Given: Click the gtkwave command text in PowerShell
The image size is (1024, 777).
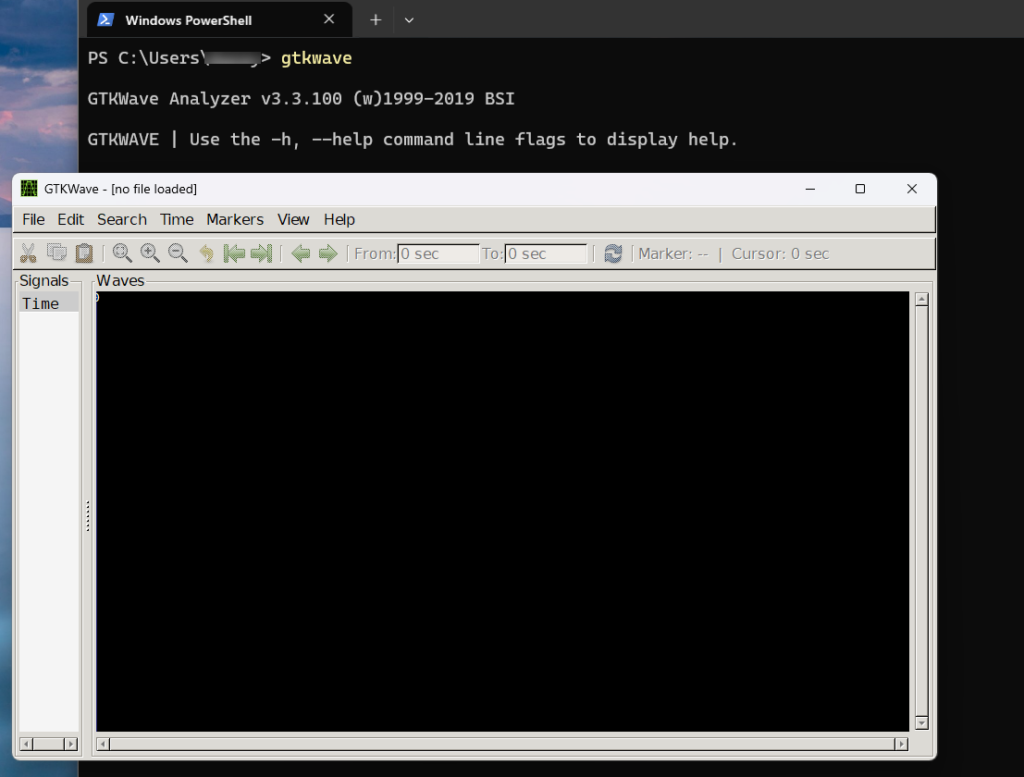Looking at the screenshot, I should (x=316, y=58).
